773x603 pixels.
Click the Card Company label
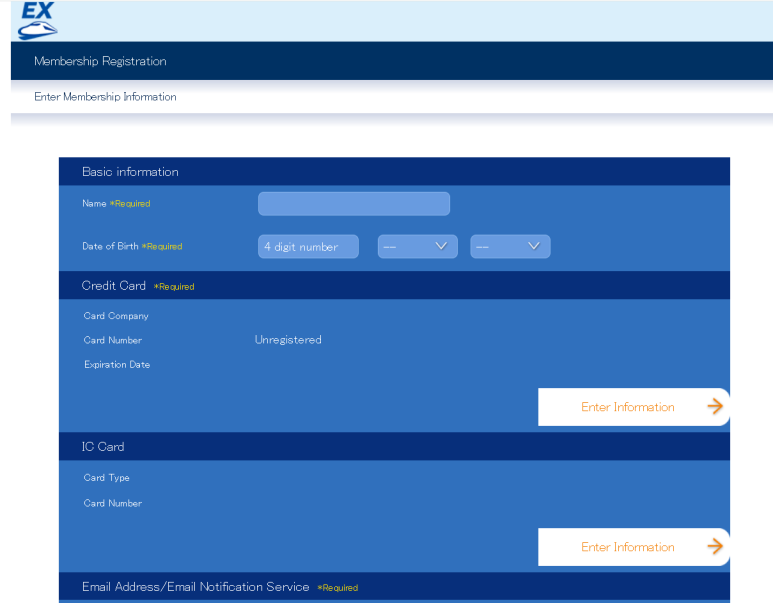116,316
